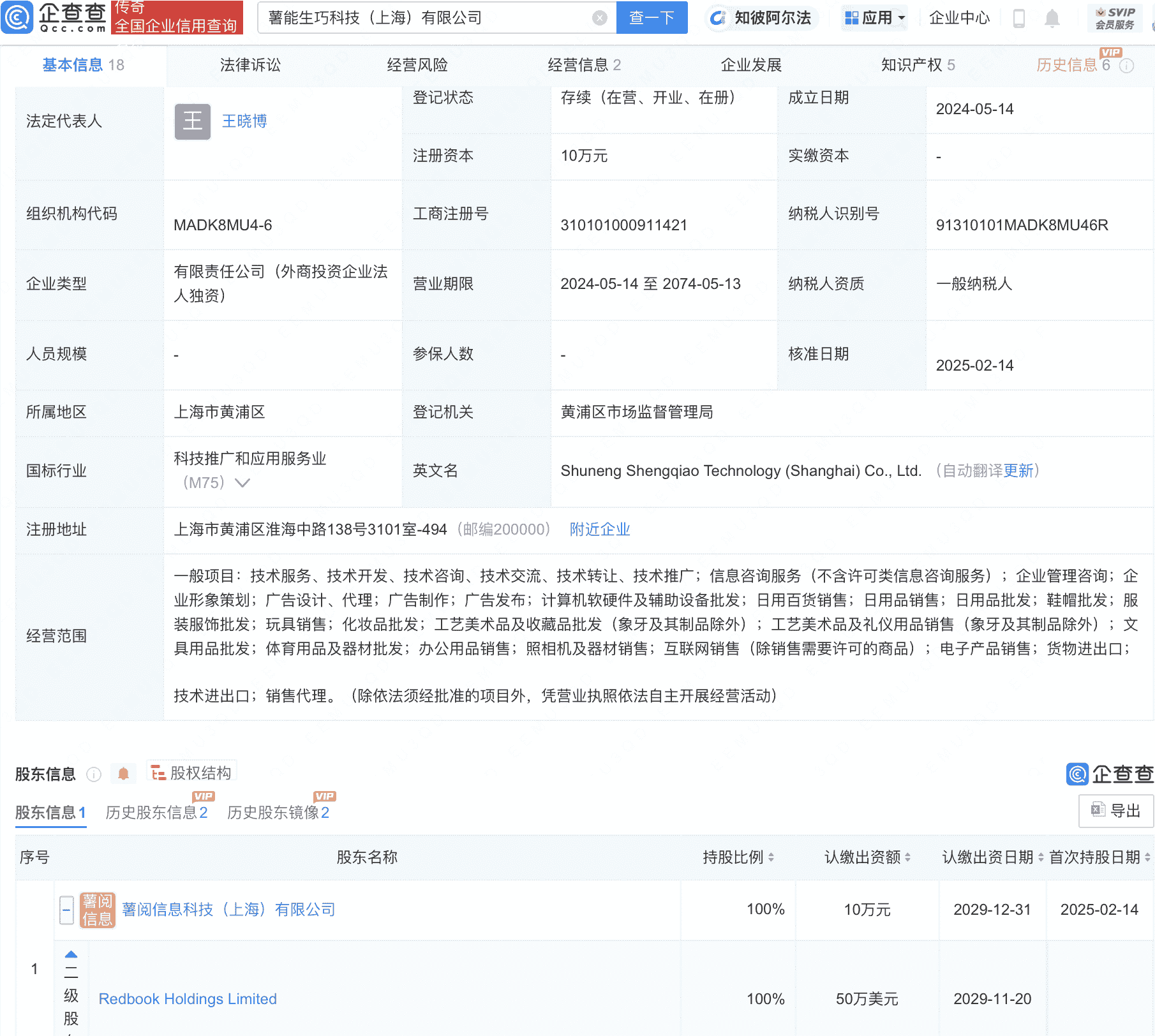Click the mobile app icon in top bar
Viewport: 1155px width, 1036px height.
[1019, 18]
